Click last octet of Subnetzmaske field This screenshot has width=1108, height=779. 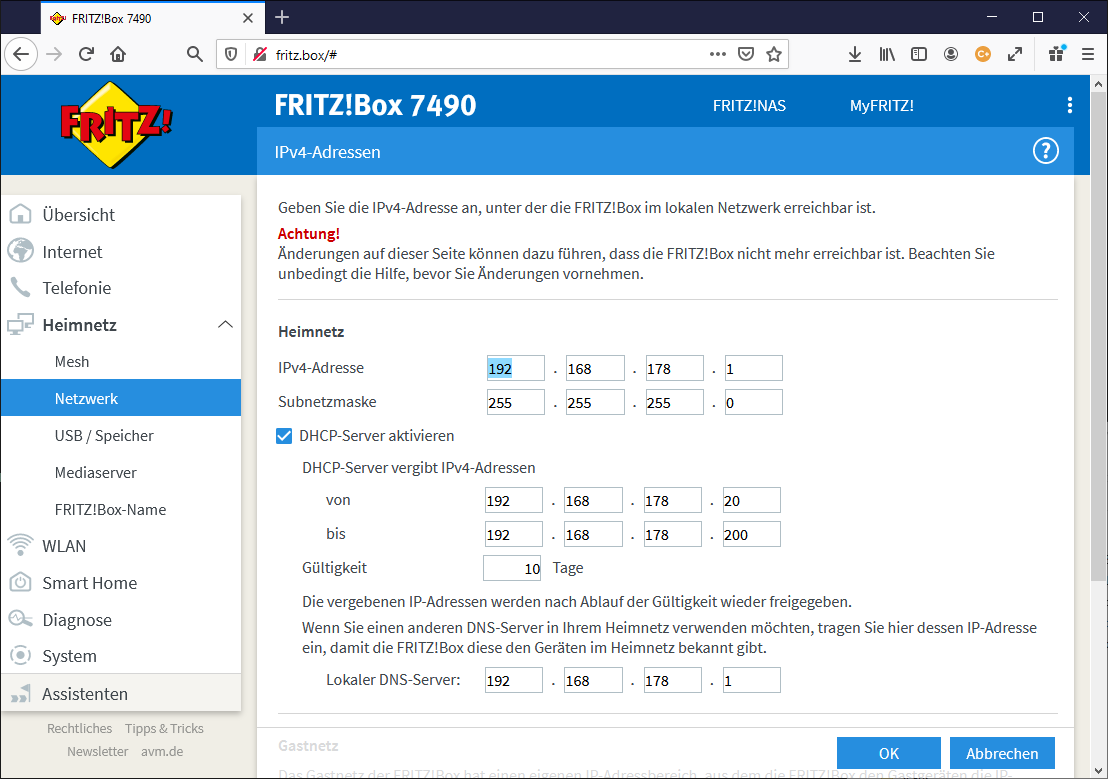click(x=753, y=402)
